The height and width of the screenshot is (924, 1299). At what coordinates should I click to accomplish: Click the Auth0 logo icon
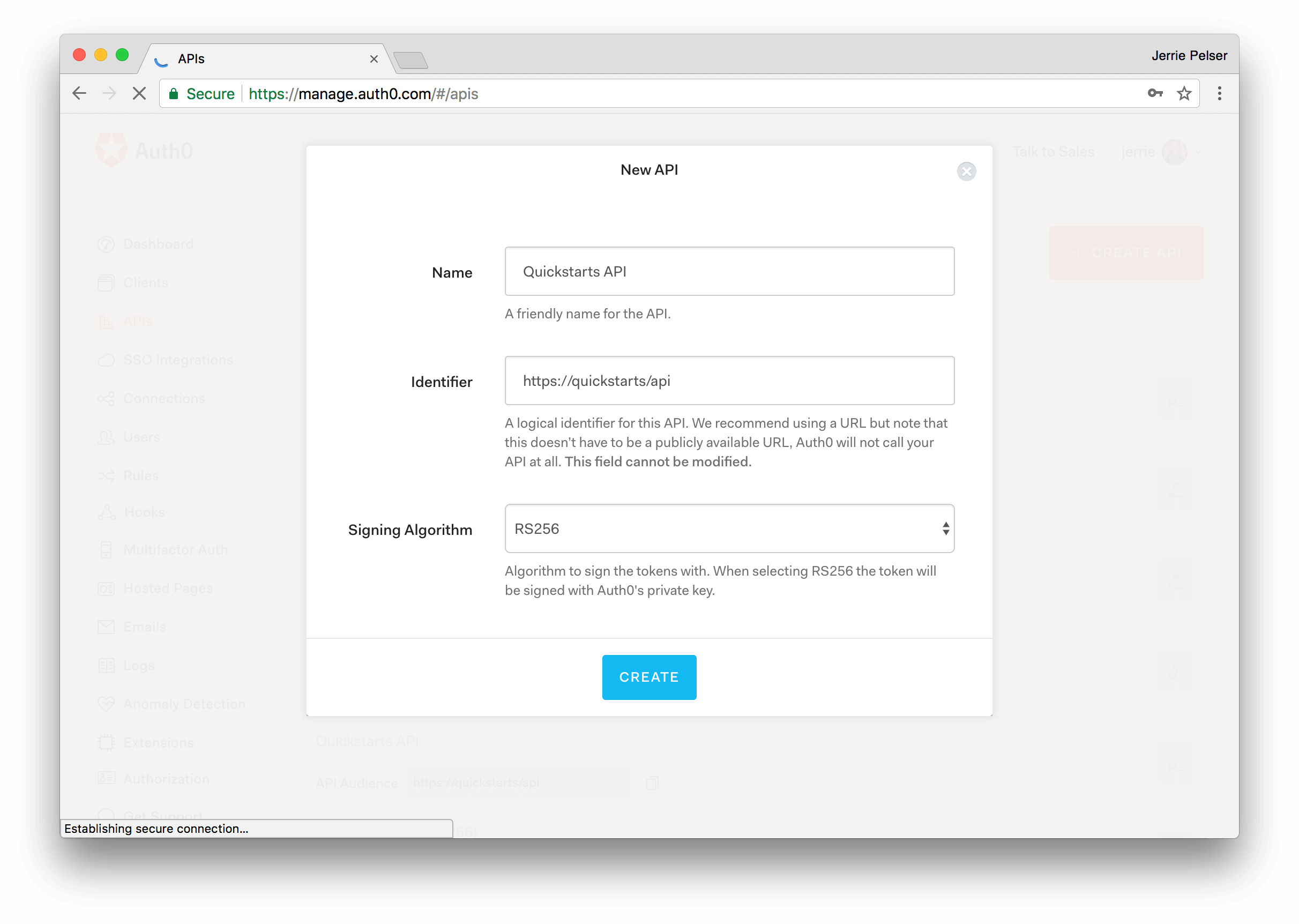(x=111, y=150)
